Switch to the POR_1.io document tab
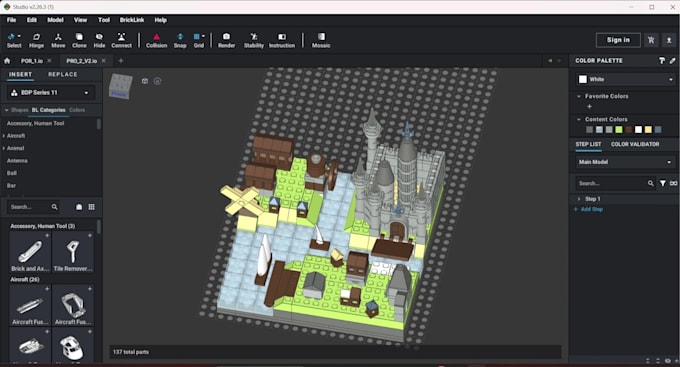This screenshot has height=367, width=680. coord(32,61)
